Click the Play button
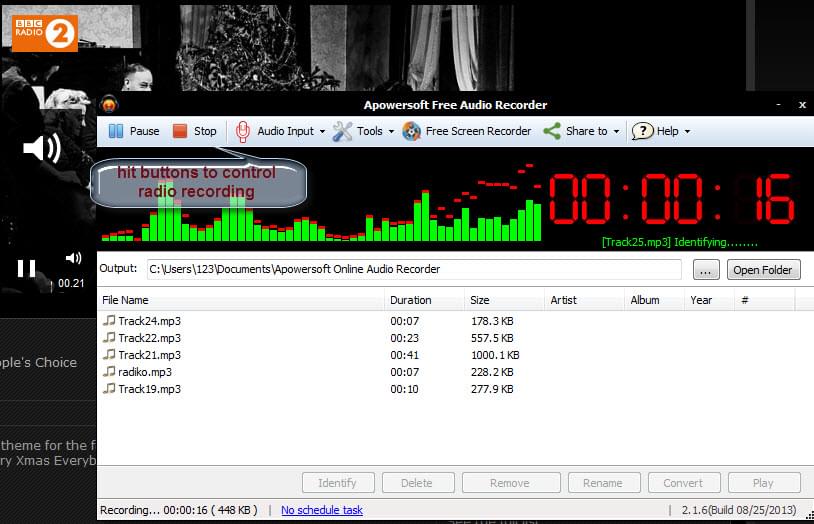The width and height of the screenshot is (814, 524). point(764,482)
